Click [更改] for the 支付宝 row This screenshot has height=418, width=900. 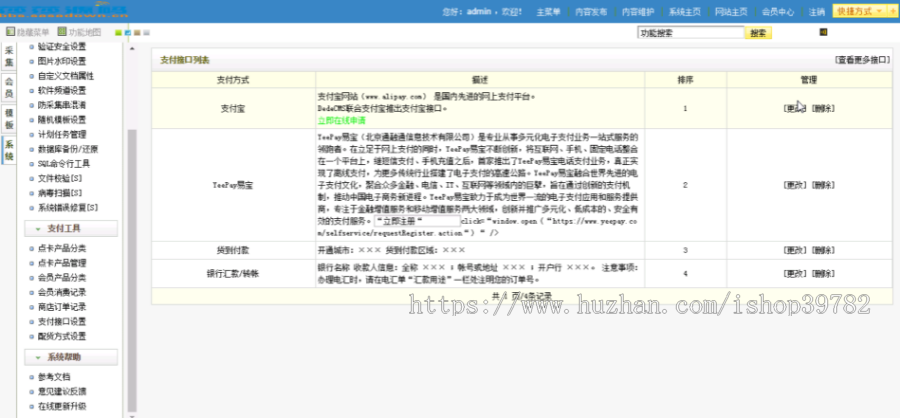pyautogui.click(x=796, y=109)
